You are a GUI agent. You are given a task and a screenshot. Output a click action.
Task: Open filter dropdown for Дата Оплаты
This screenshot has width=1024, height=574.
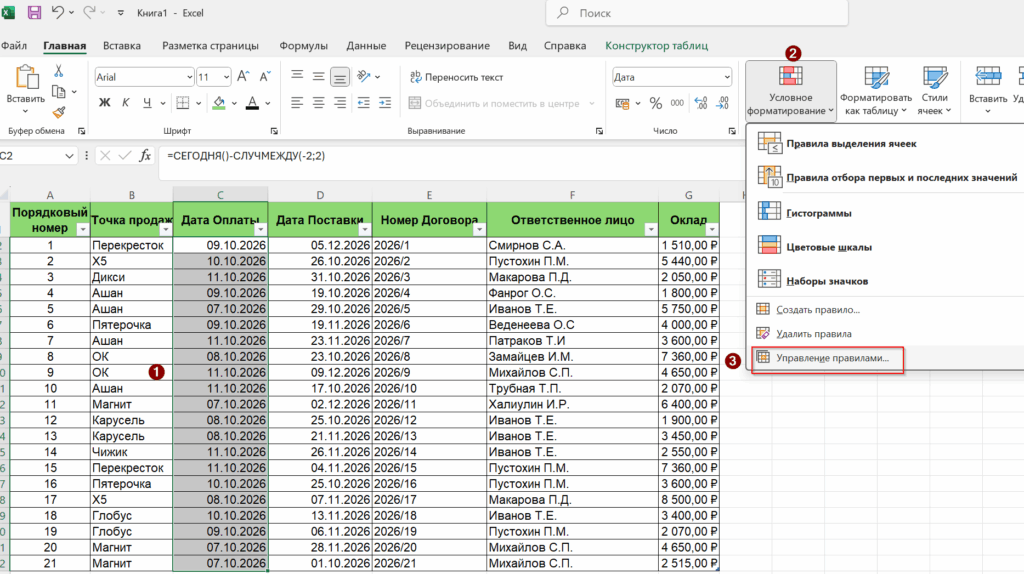(261, 229)
